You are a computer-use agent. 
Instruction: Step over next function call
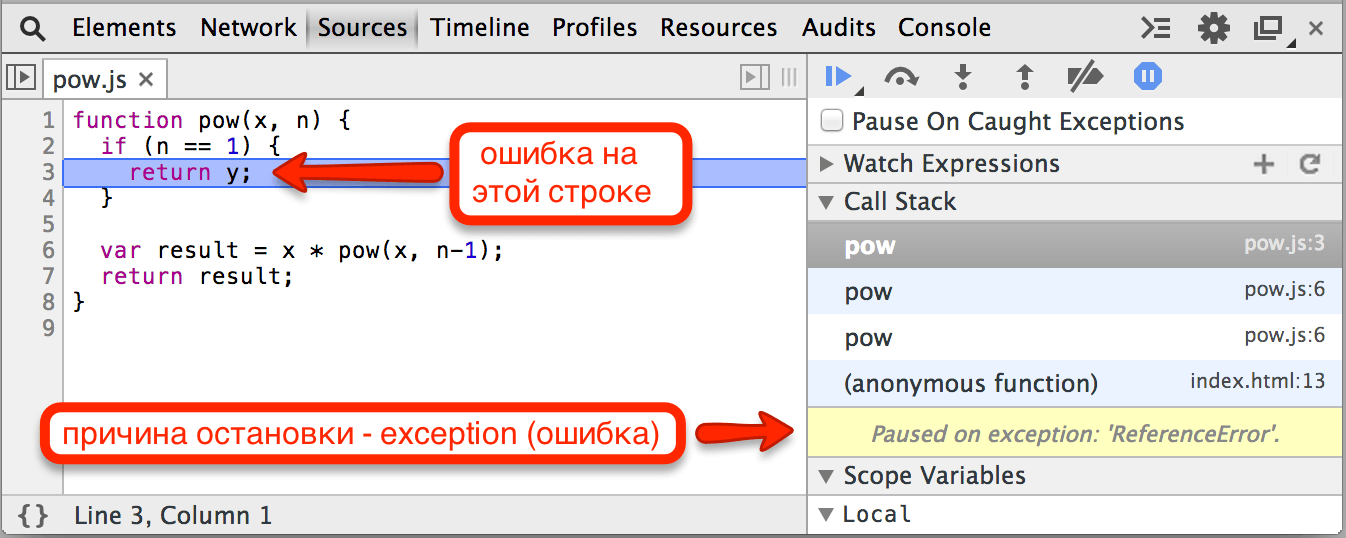coord(901,77)
